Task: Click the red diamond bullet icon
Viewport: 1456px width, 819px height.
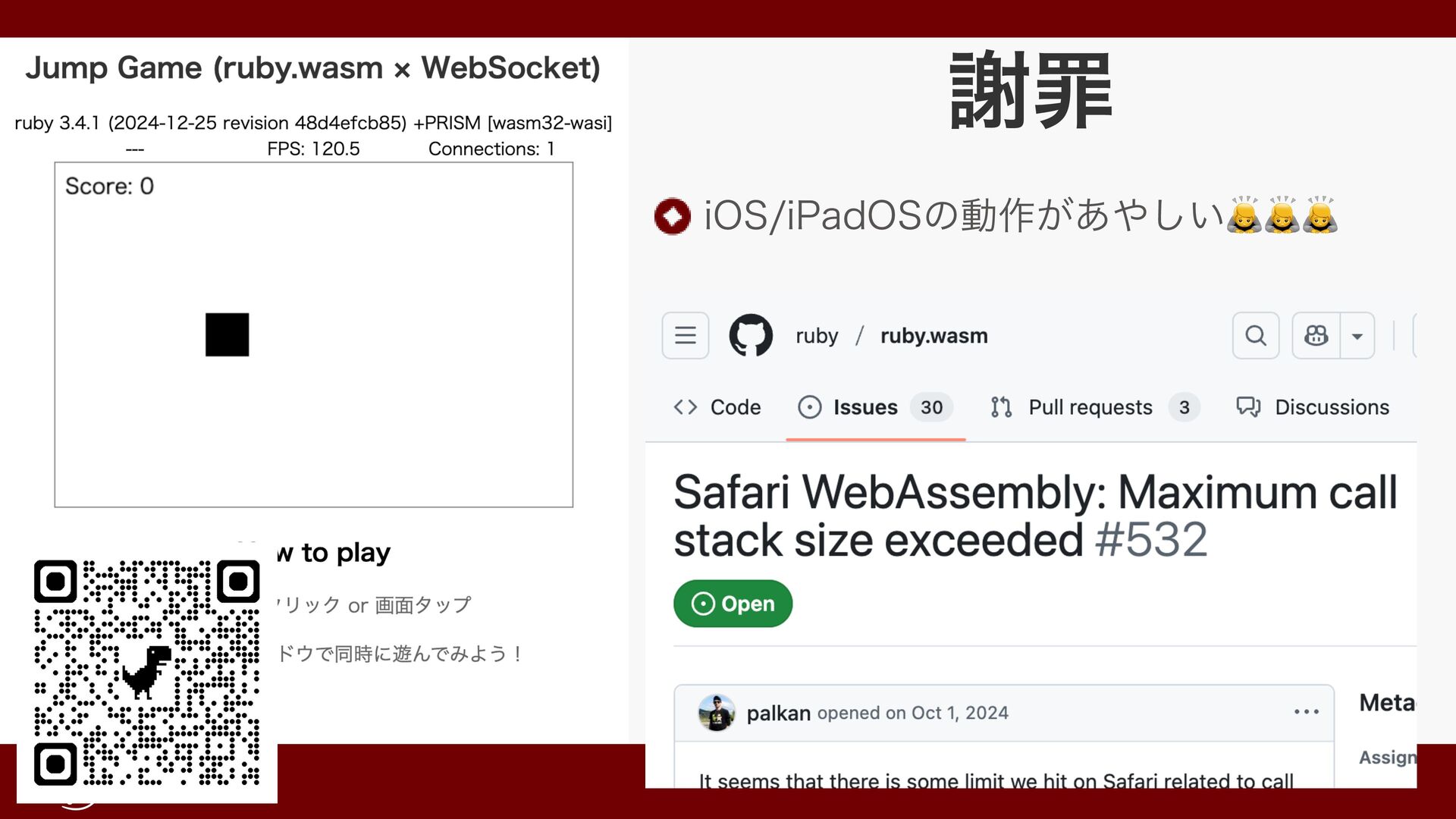Action: pyautogui.click(x=672, y=216)
